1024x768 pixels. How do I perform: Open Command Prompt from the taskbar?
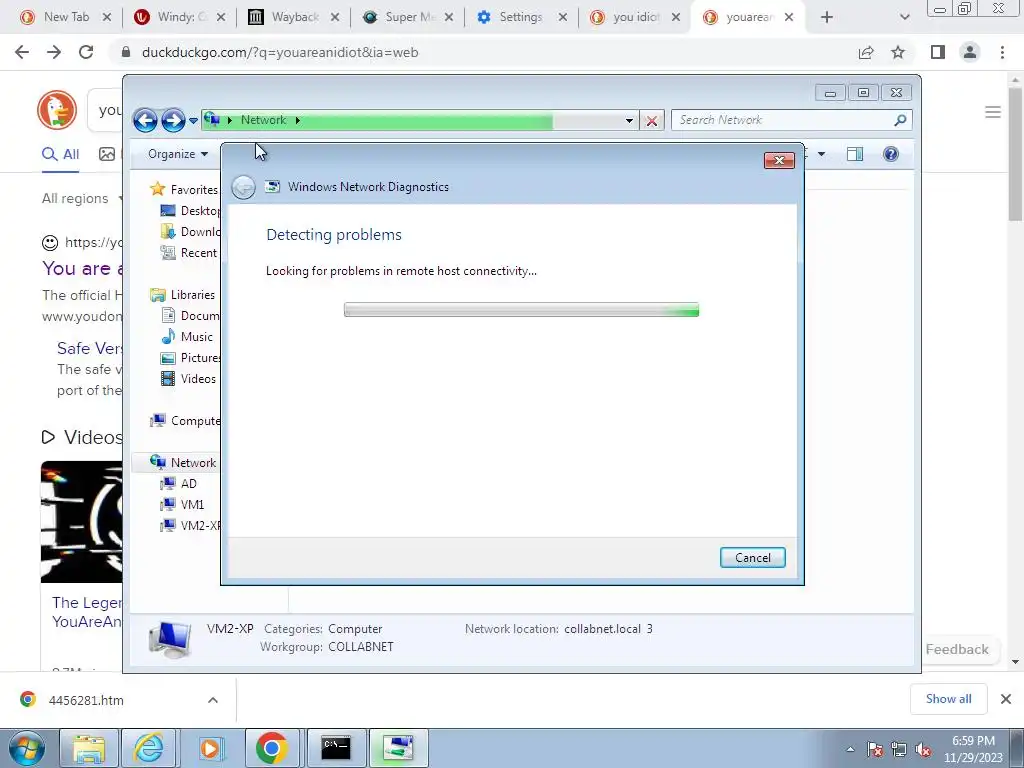(336, 748)
